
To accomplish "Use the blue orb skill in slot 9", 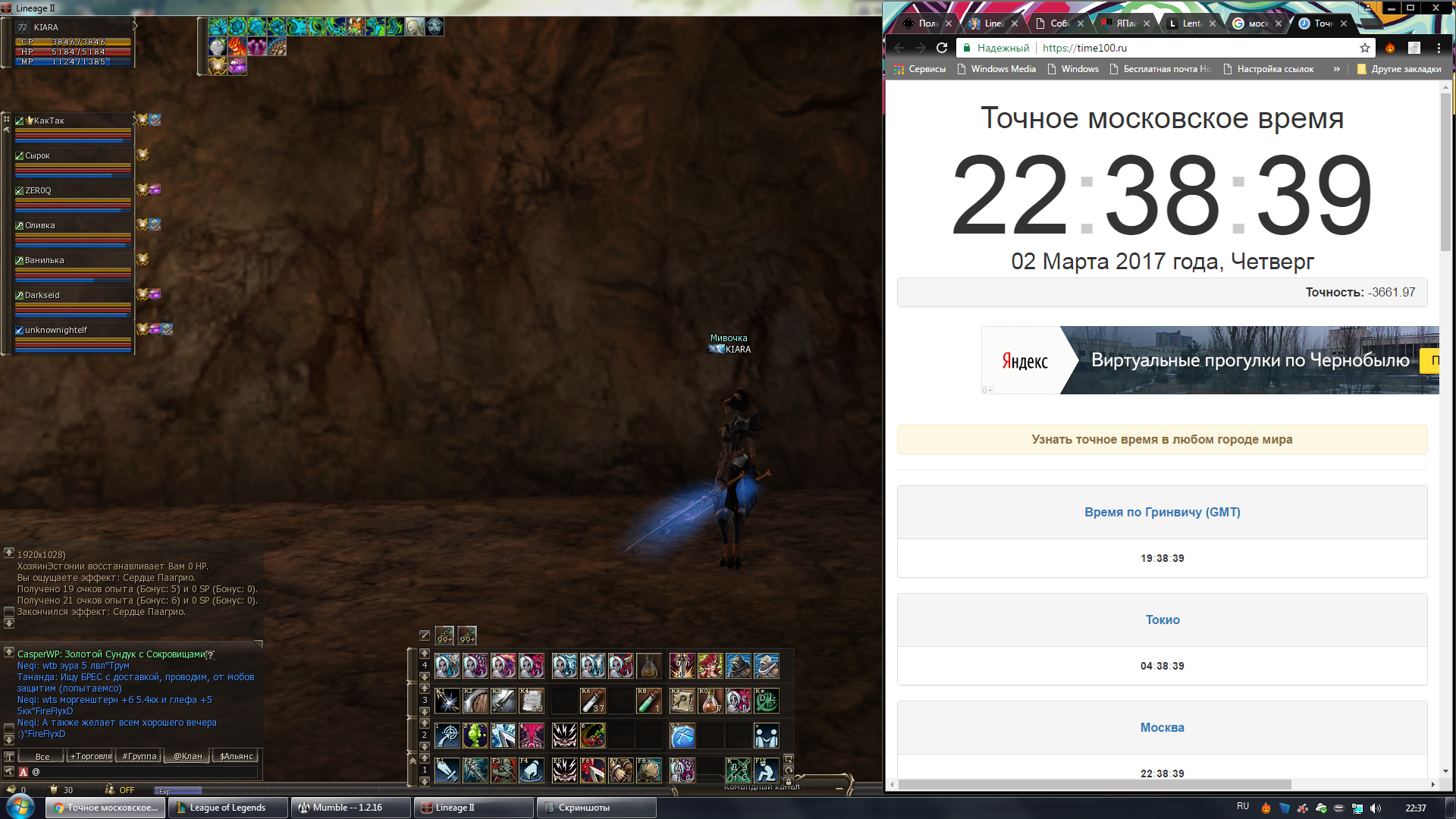I will click(x=682, y=736).
